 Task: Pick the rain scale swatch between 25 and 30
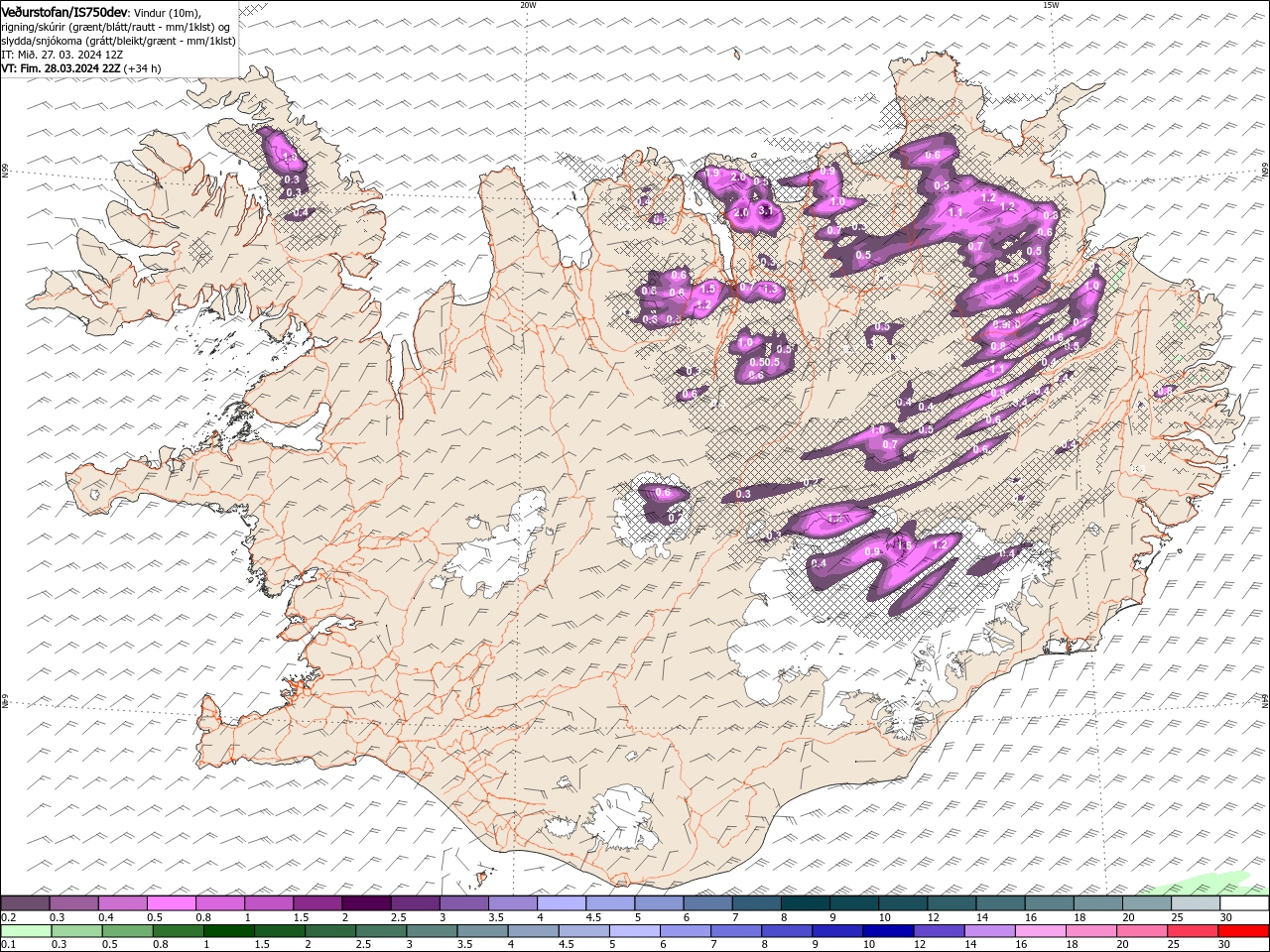click(1193, 931)
